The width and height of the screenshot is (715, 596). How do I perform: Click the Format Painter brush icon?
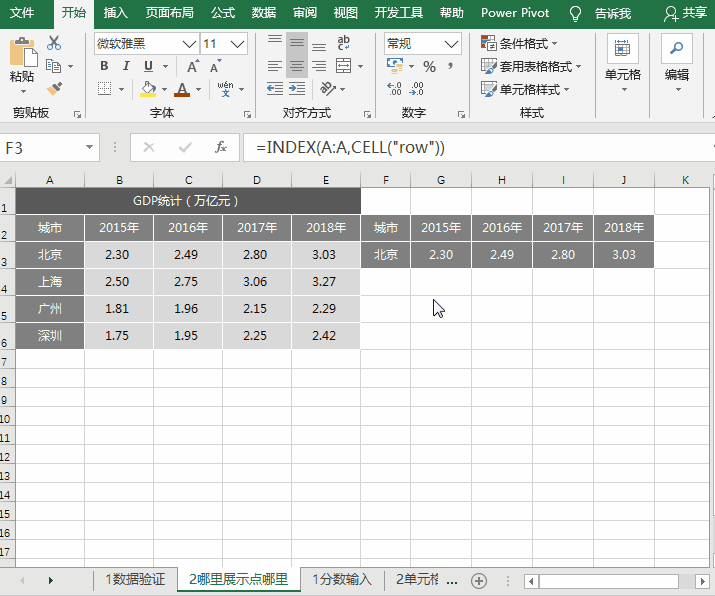[x=54, y=88]
